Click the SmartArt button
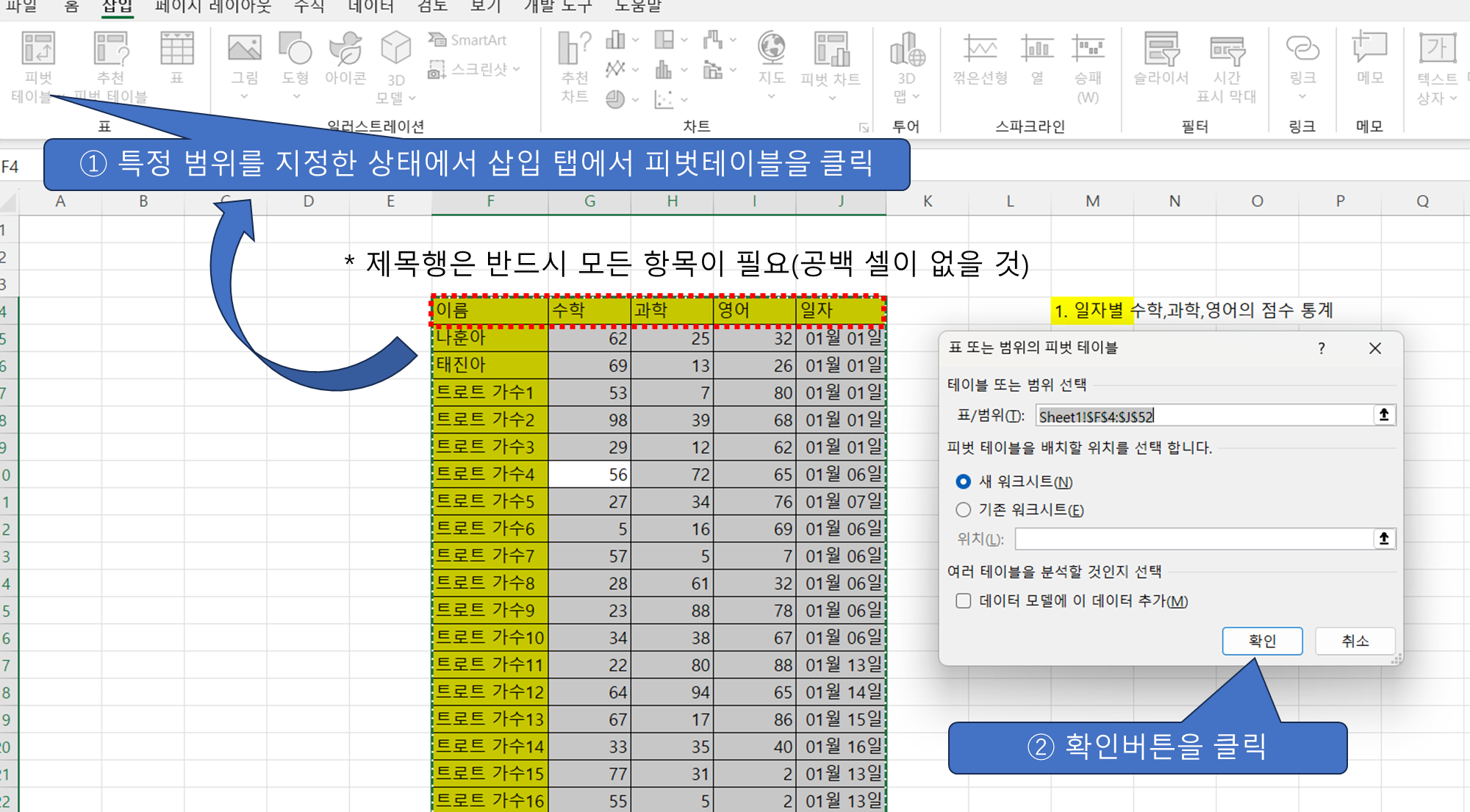 pos(468,40)
